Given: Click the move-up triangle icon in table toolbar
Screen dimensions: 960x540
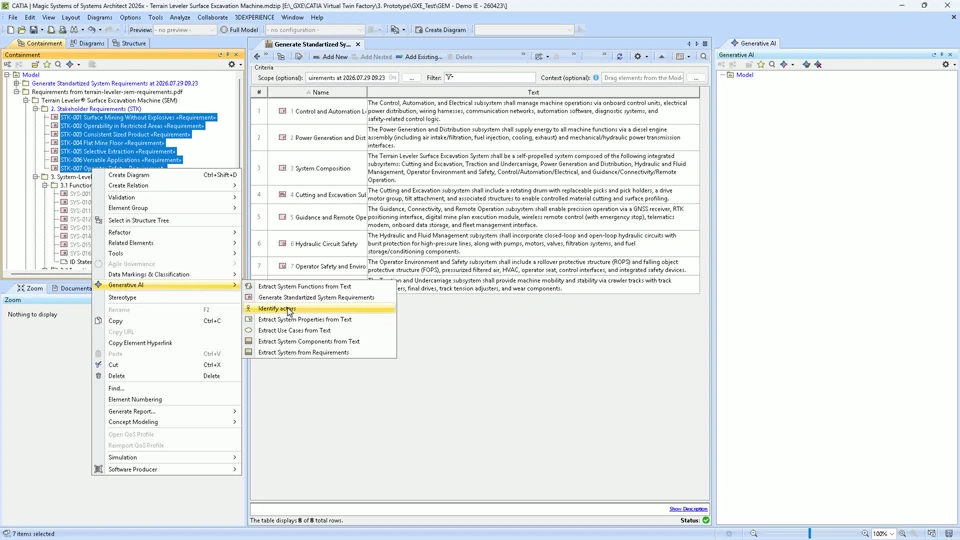Looking at the screenshot, I should pos(661,56).
